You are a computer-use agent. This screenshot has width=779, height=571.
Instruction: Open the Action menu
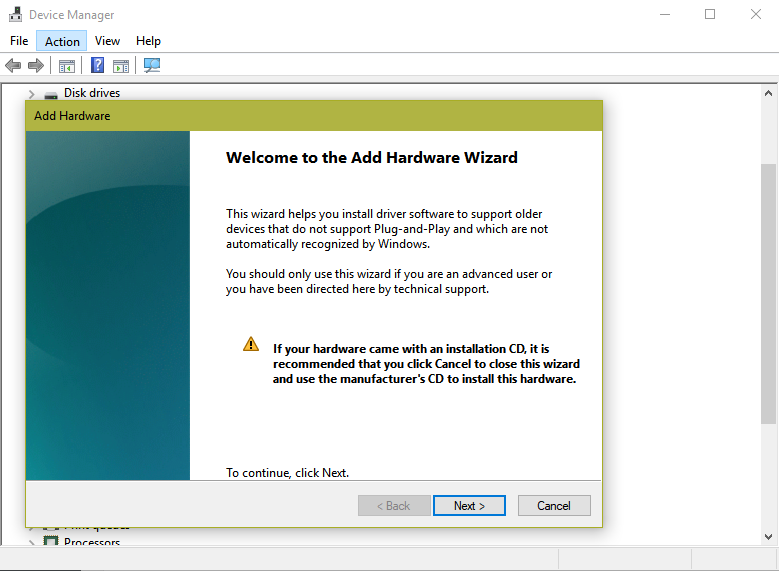pos(62,41)
